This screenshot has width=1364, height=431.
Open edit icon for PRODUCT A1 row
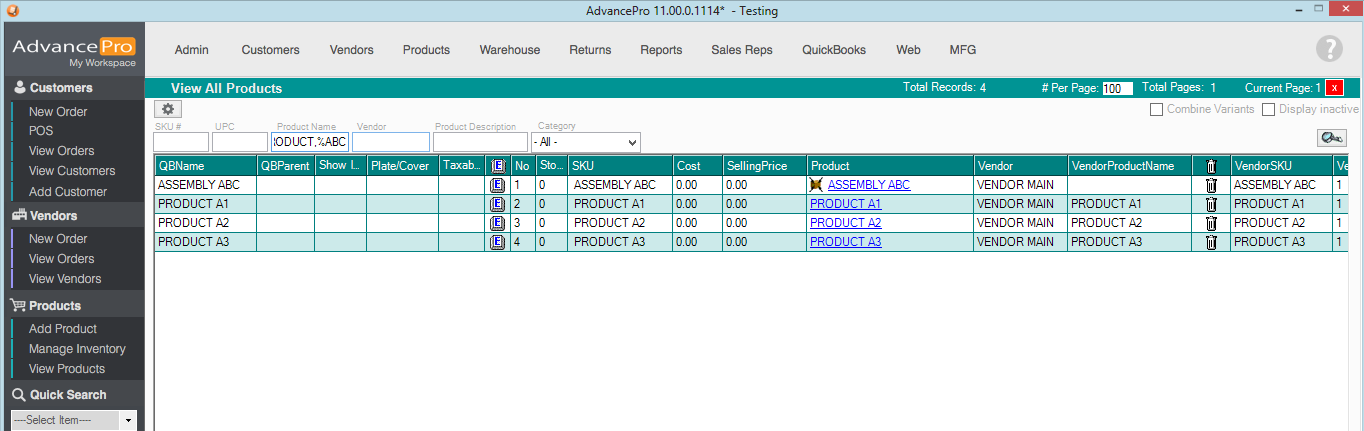497,204
